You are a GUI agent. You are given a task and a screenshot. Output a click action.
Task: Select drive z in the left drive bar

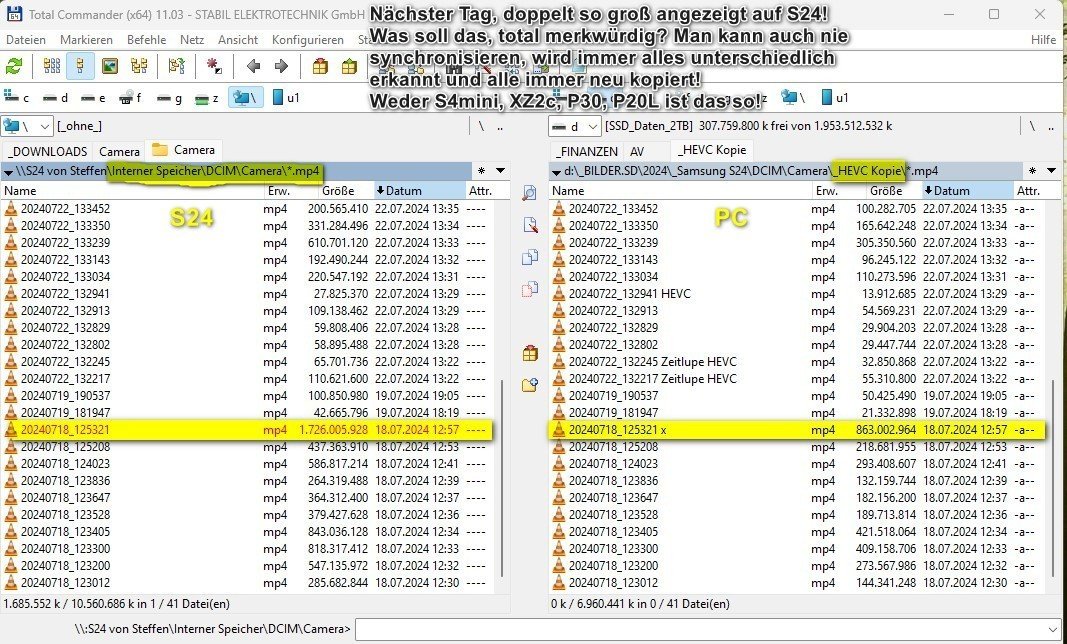click(x=208, y=98)
